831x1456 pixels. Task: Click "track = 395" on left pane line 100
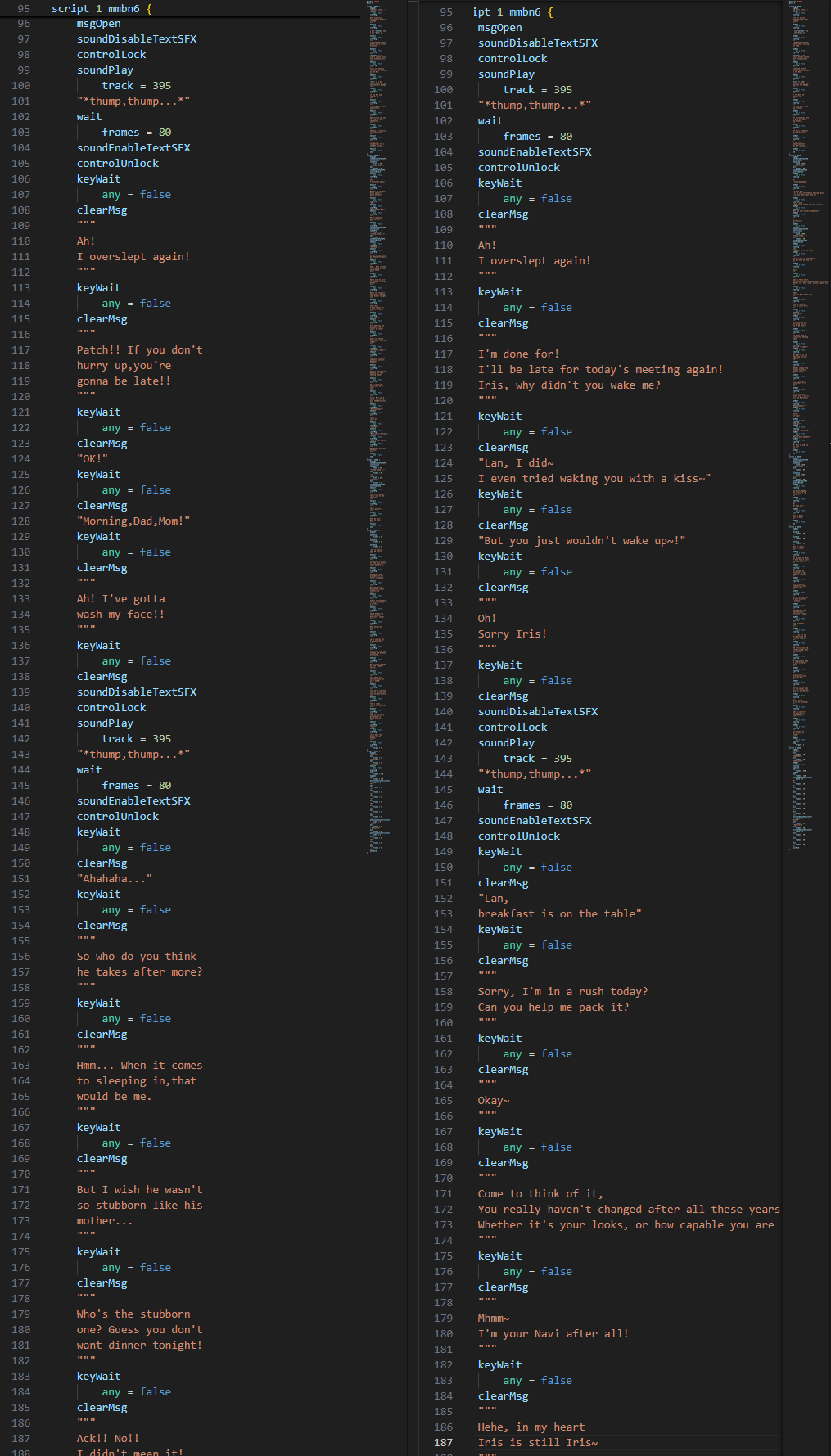[137, 86]
